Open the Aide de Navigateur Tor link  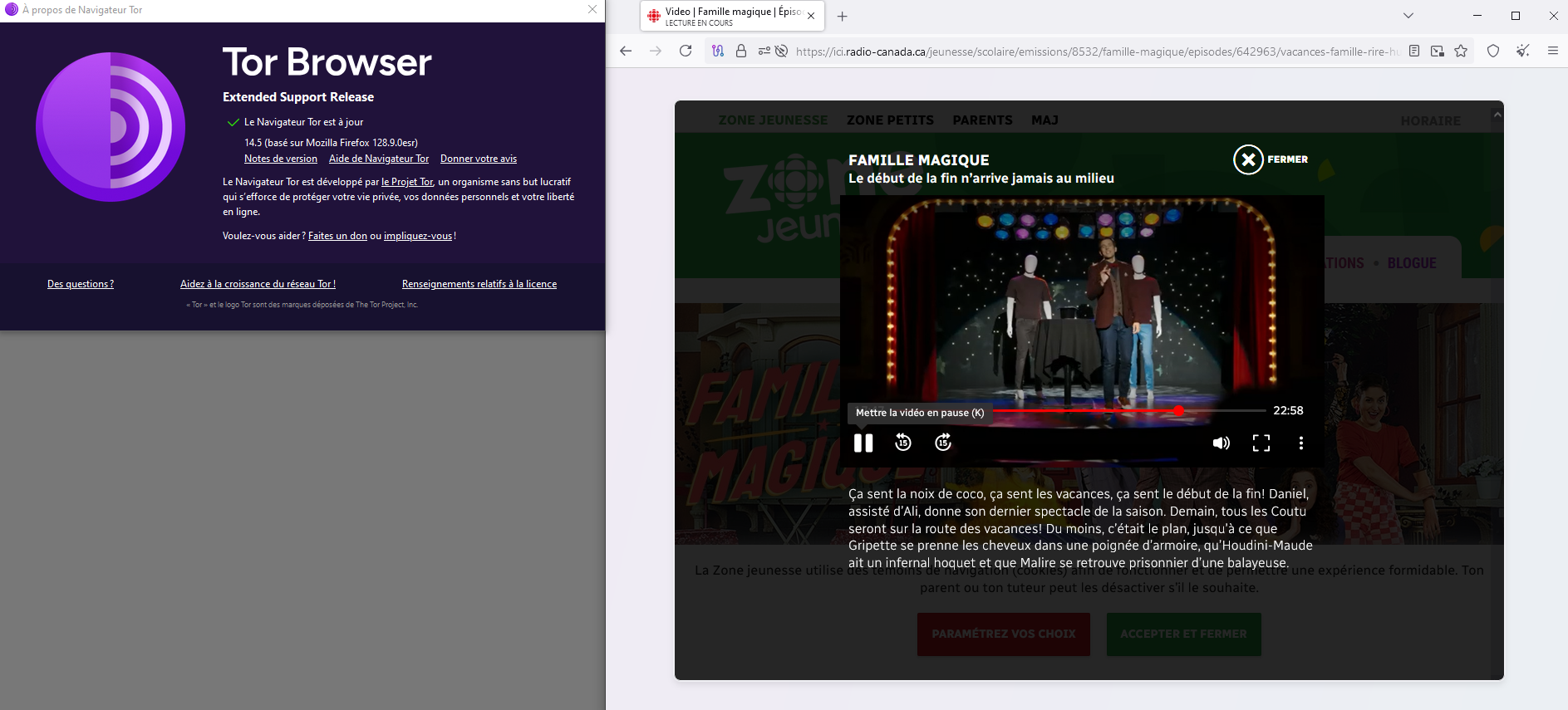click(379, 159)
